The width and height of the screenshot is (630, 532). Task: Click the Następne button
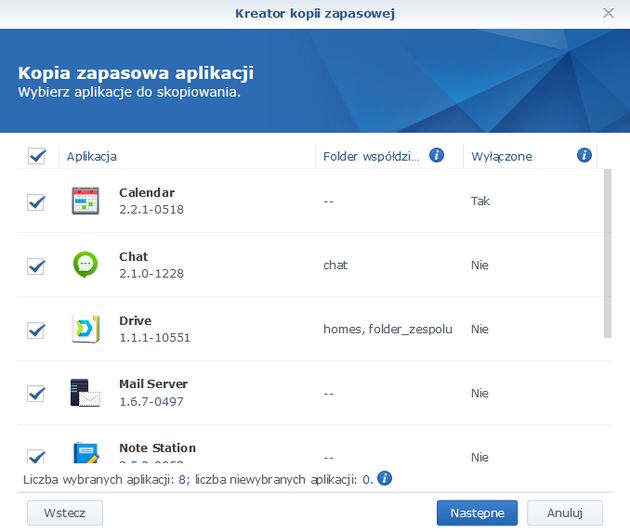[477, 513]
